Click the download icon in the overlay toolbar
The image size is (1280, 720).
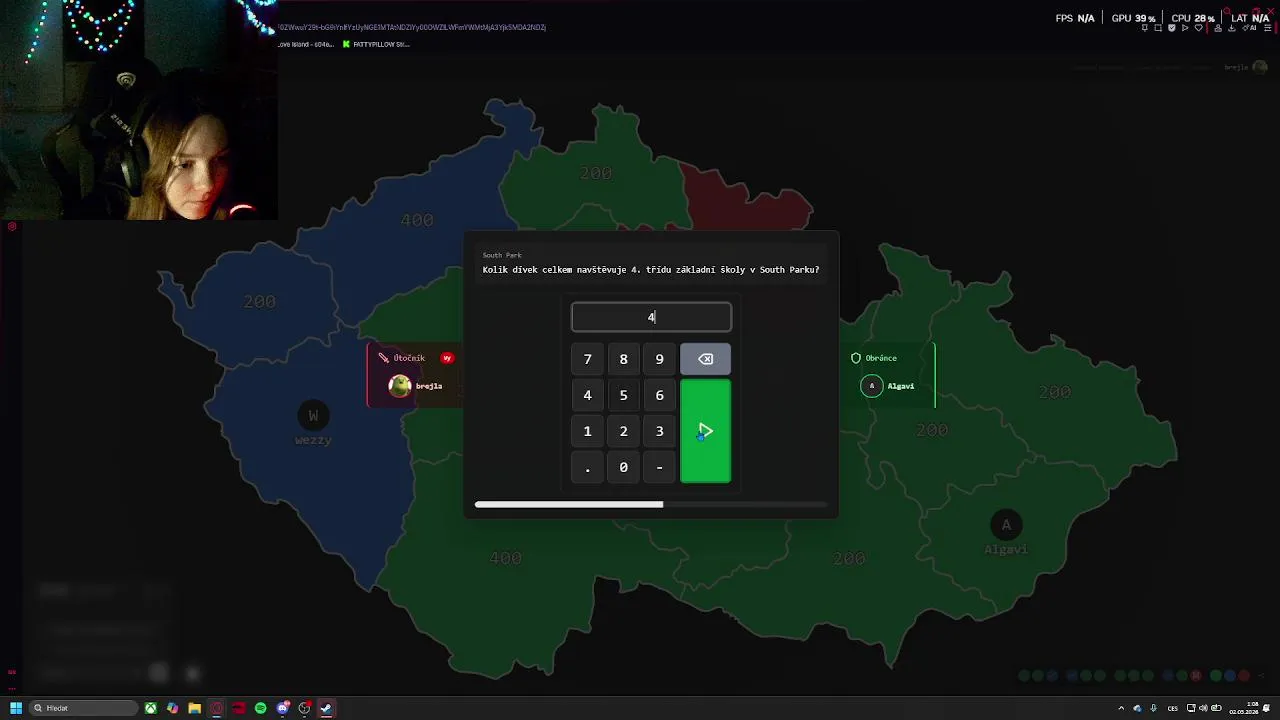1232,28
